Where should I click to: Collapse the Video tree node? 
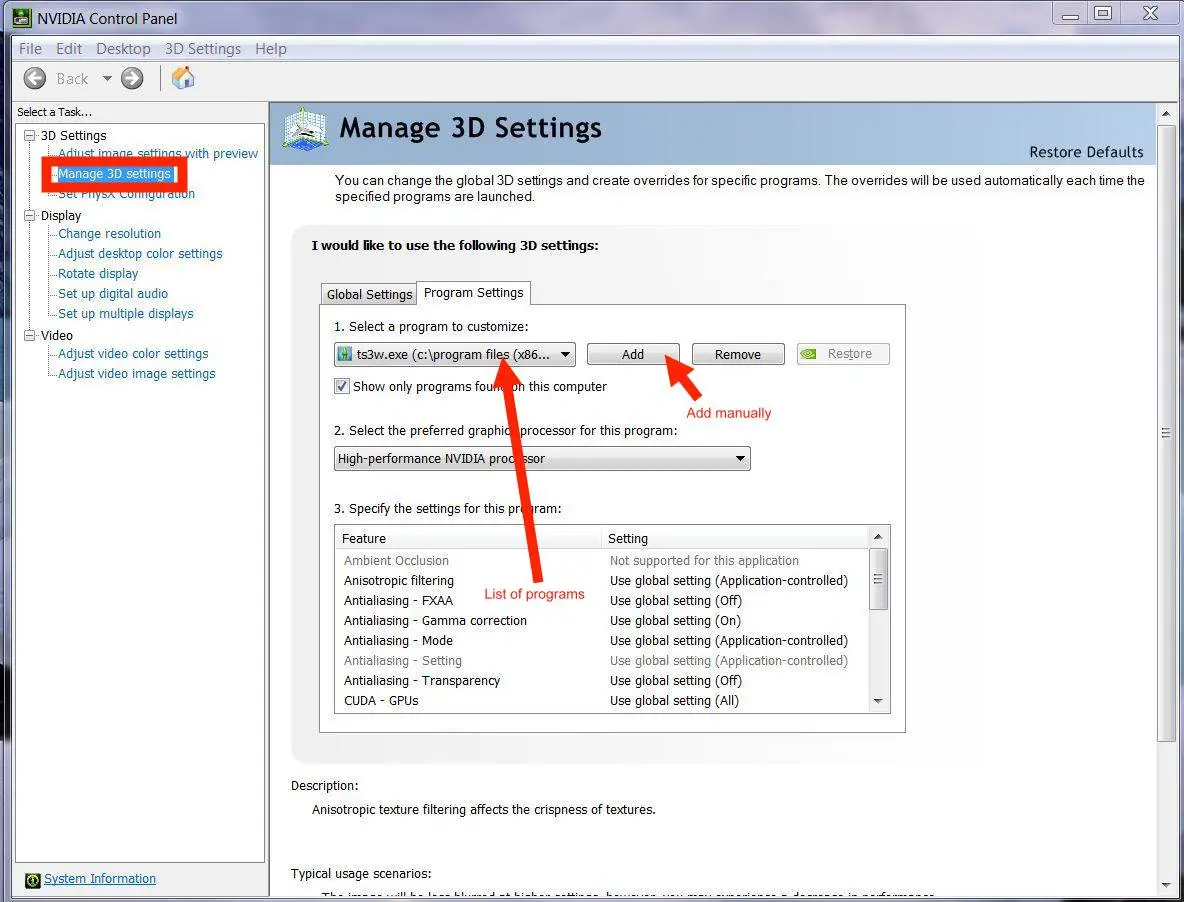tap(29, 335)
